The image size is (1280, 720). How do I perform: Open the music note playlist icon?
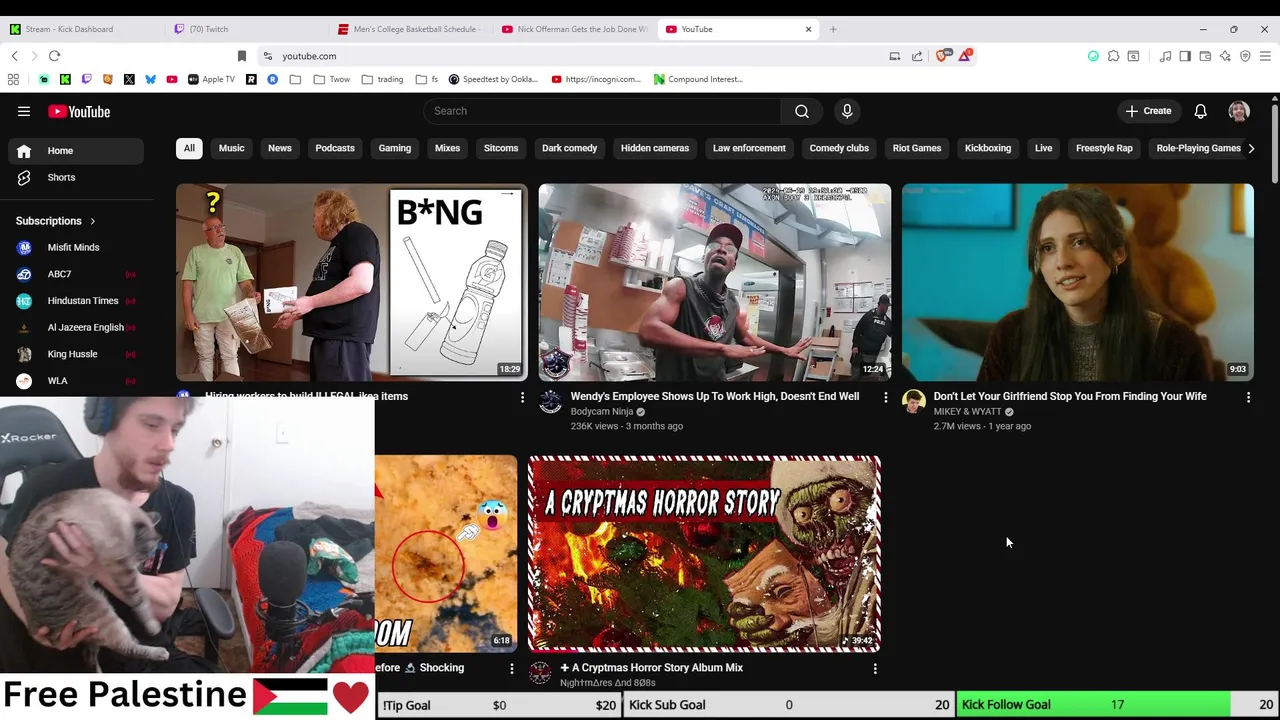1165,56
